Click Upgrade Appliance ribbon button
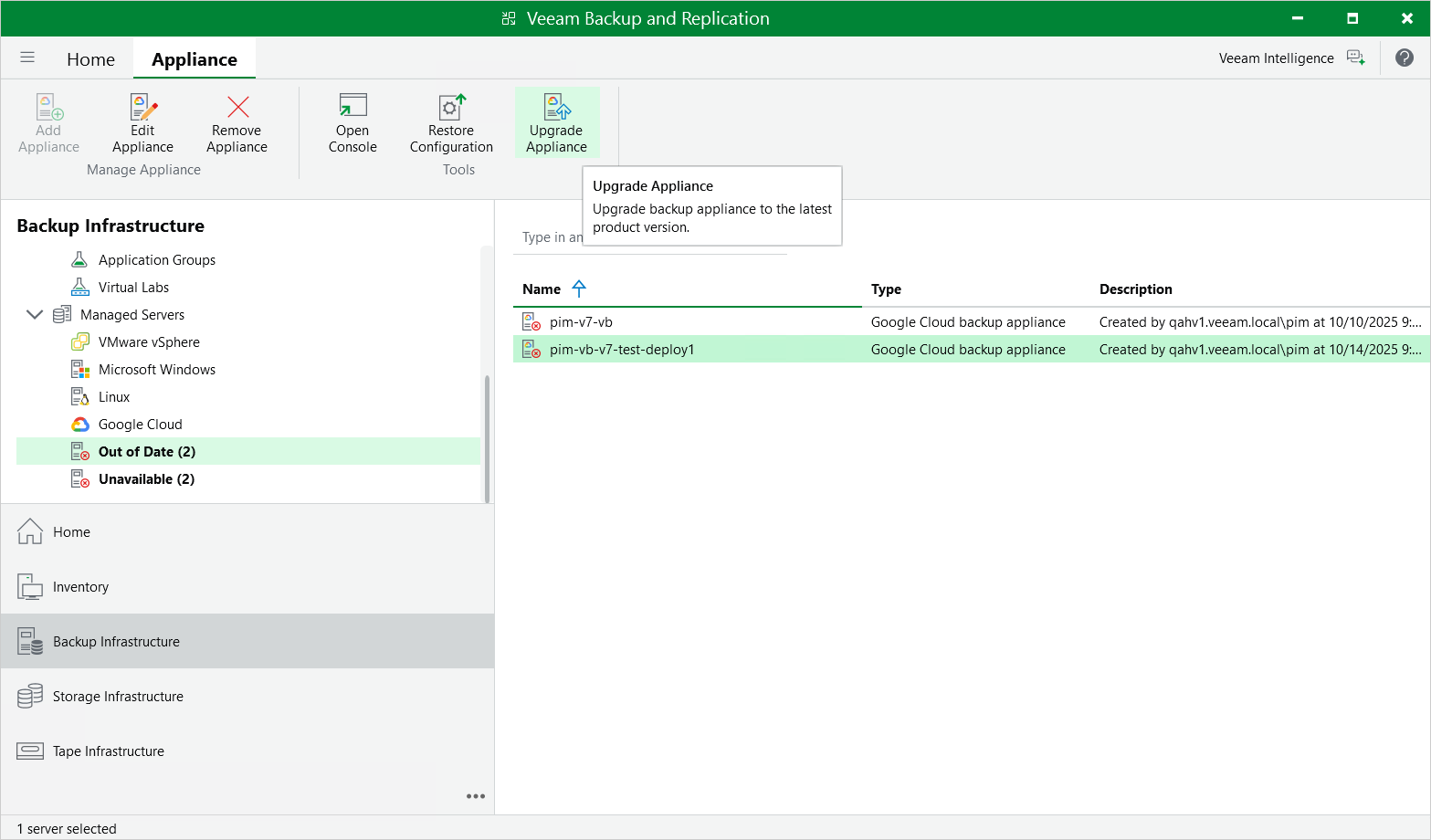 click(x=557, y=123)
